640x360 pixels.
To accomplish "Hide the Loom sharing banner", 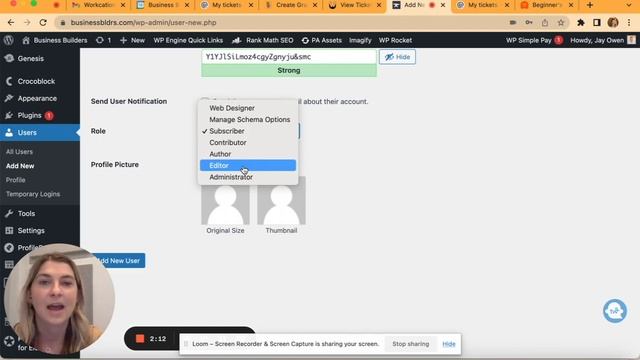I will [449, 344].
